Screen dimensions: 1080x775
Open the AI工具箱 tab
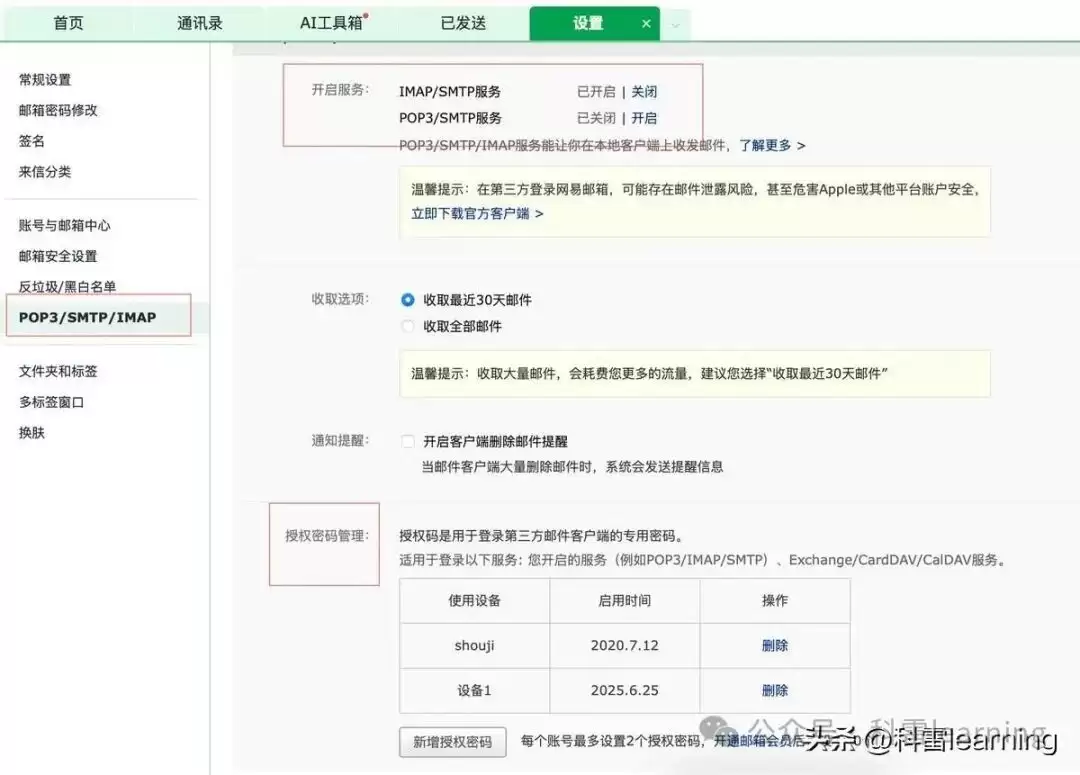point(328,21)
